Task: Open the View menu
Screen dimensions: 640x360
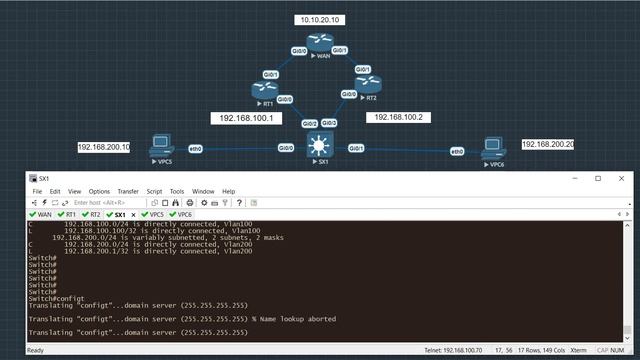Action: pyautogui.click(x=74, y=191)
